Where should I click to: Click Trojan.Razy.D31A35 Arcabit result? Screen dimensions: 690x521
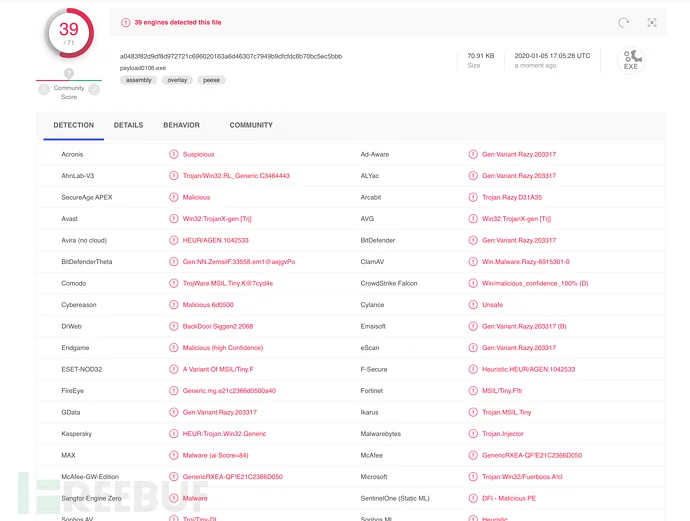512,197
